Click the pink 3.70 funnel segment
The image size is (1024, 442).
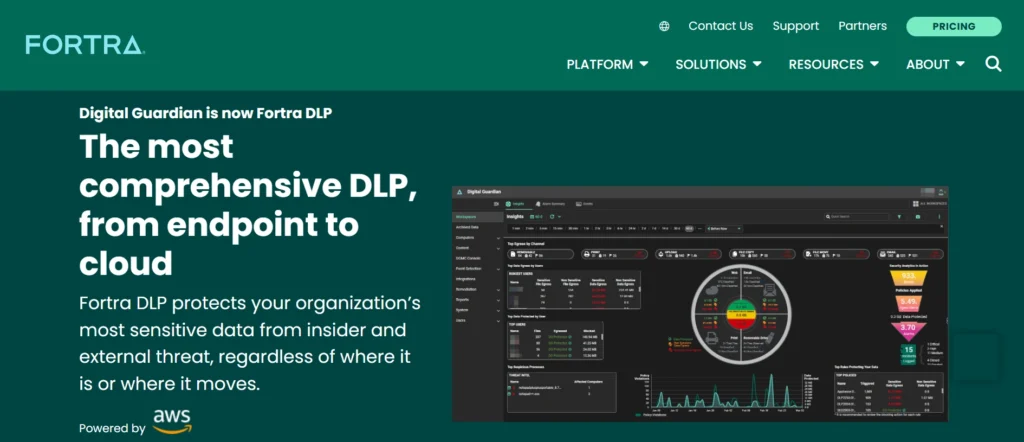908,330
